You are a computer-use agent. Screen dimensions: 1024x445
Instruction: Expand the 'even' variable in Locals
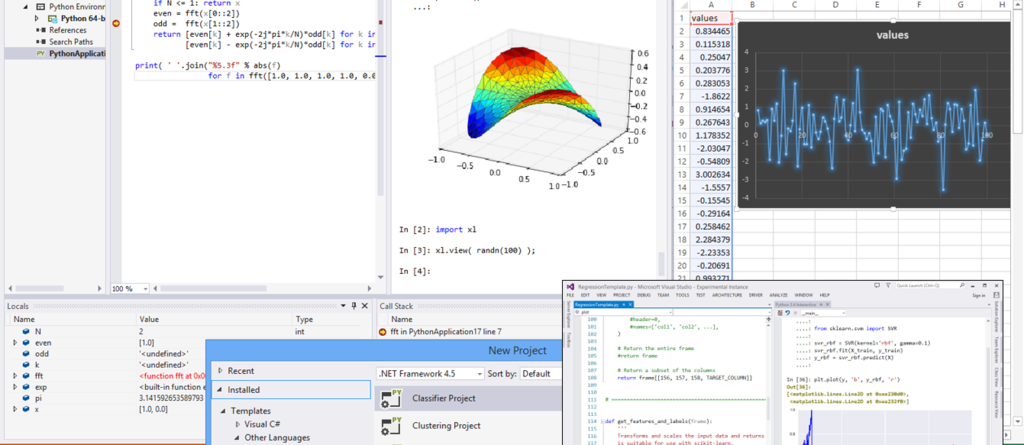14,342
